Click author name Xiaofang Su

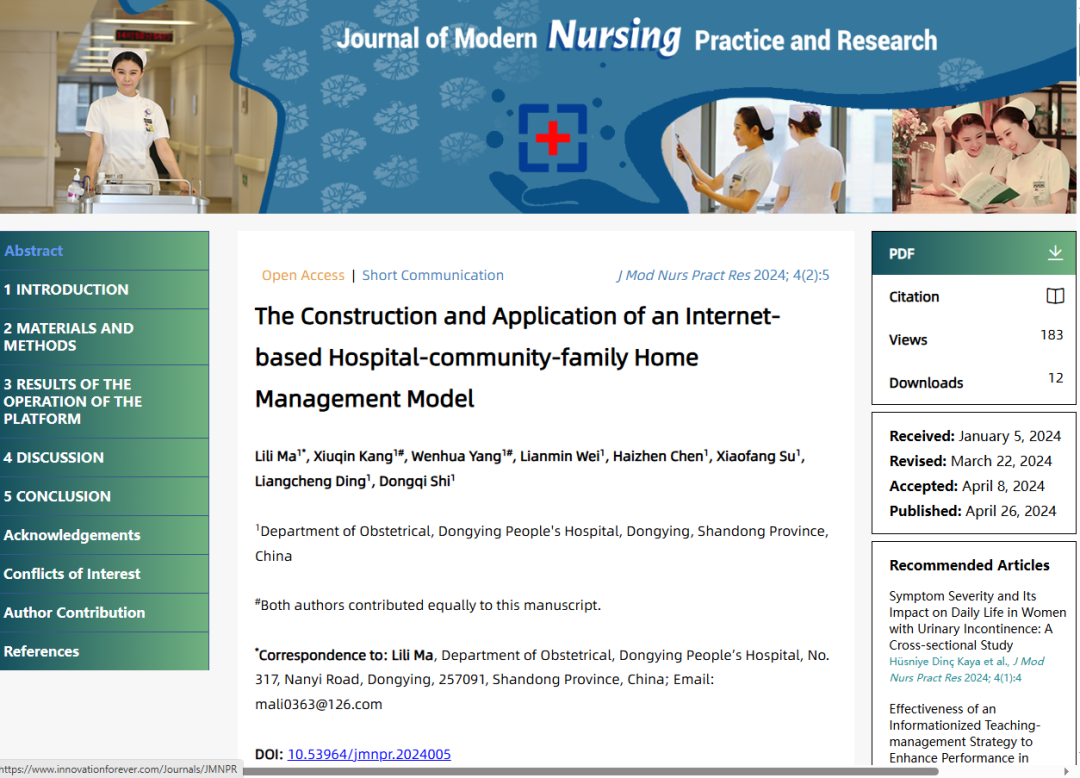pyautogui.click(x=756, y=456)
